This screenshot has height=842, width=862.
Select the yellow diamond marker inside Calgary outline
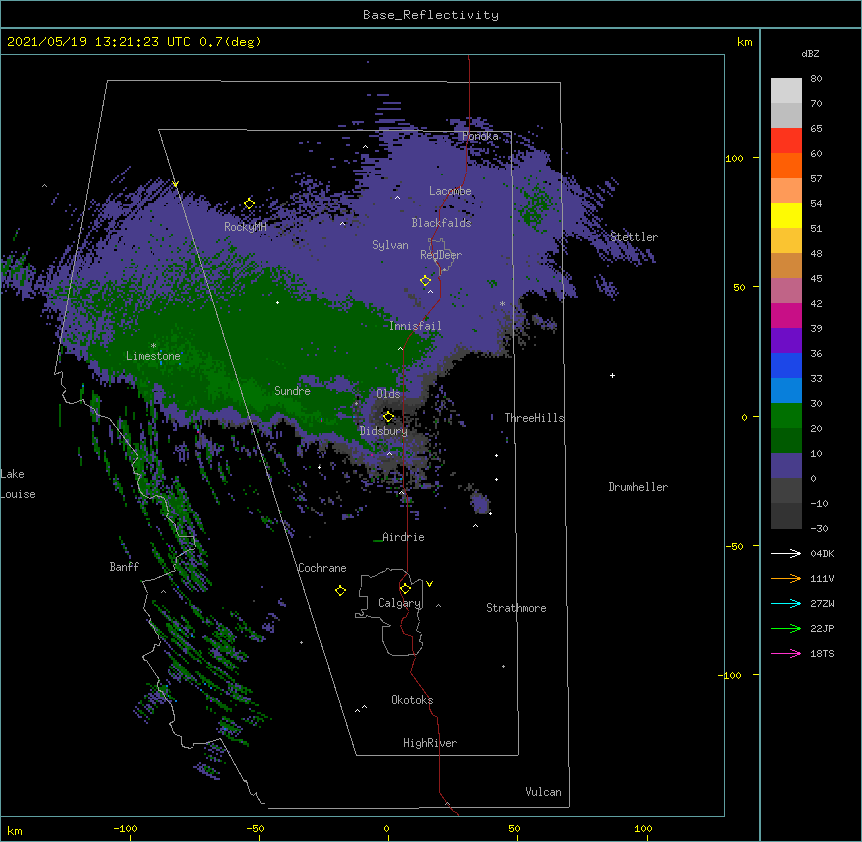click(405, 589)
